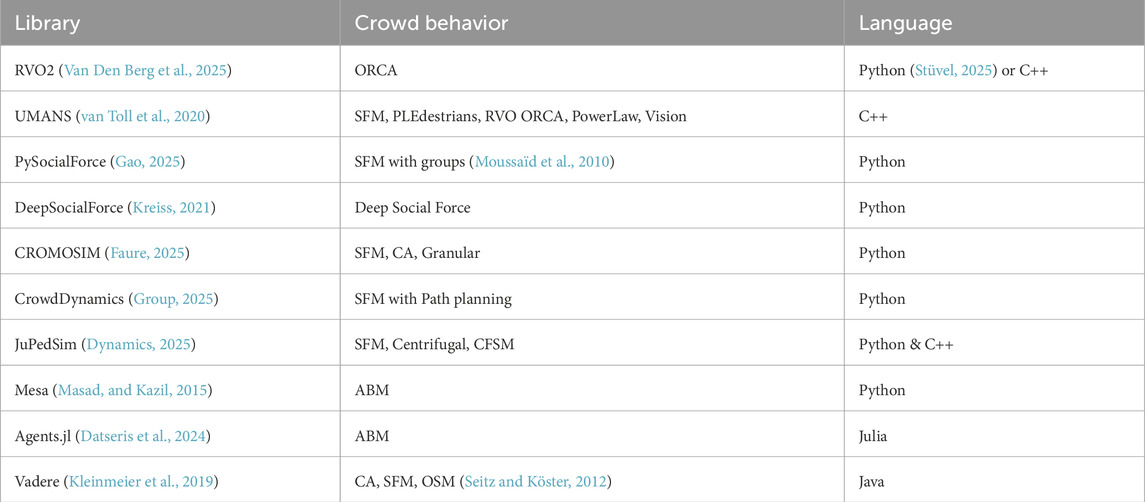Click the Library column header
The width and height of the screenshot is (1145, 502).
(x=48, y=22)
